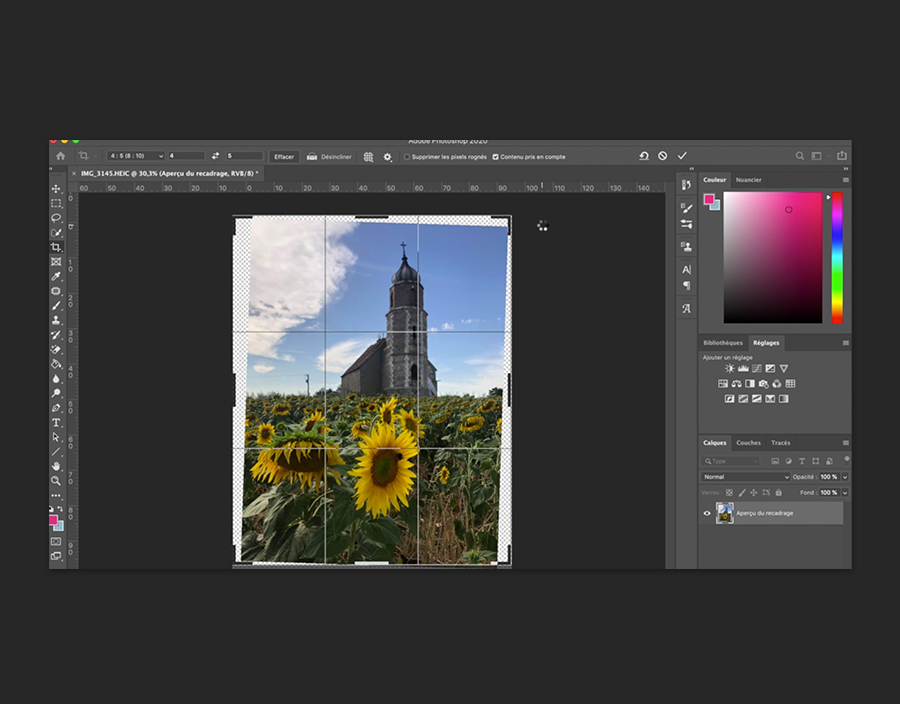Click the Effacer button
Viewport: 900px width, 704px height.
[284, 157]
